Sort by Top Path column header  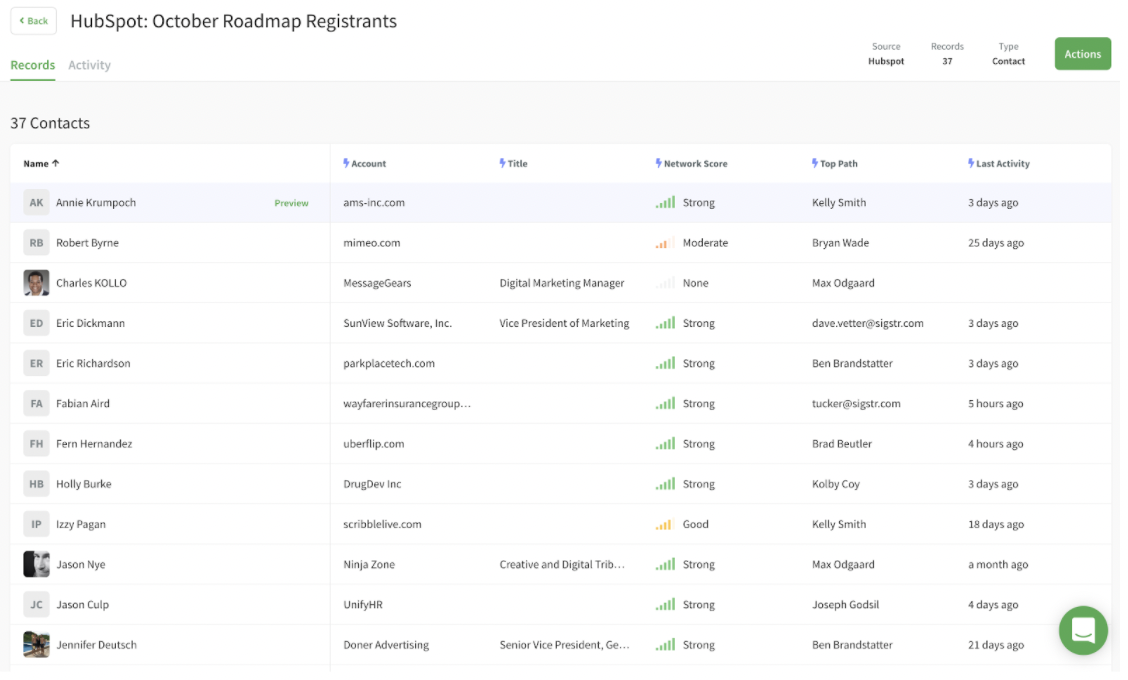pyautogui.click(x=839, y=164)
